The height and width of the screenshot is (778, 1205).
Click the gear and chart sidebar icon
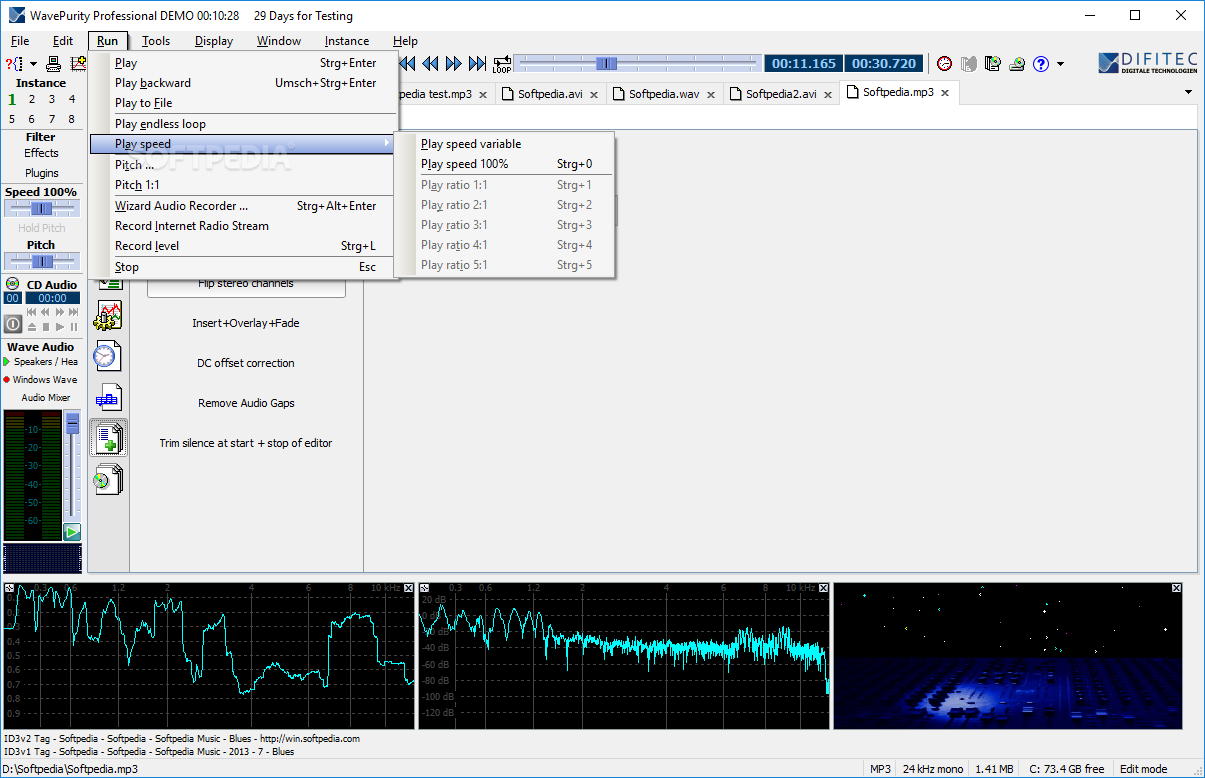(108, 316)
